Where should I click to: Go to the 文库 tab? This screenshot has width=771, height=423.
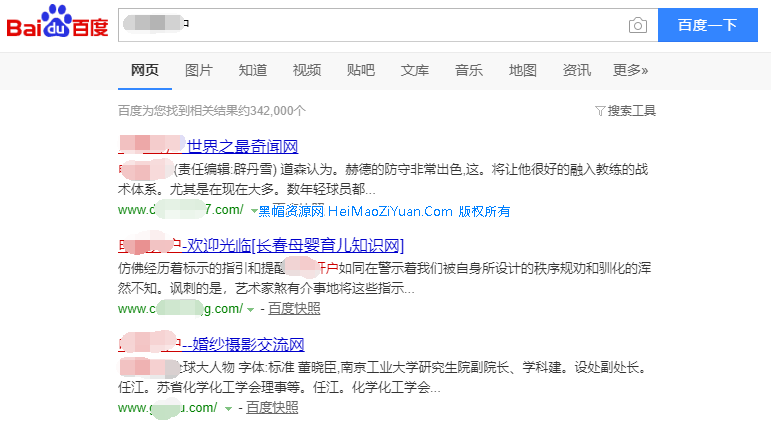coord(415,70)
